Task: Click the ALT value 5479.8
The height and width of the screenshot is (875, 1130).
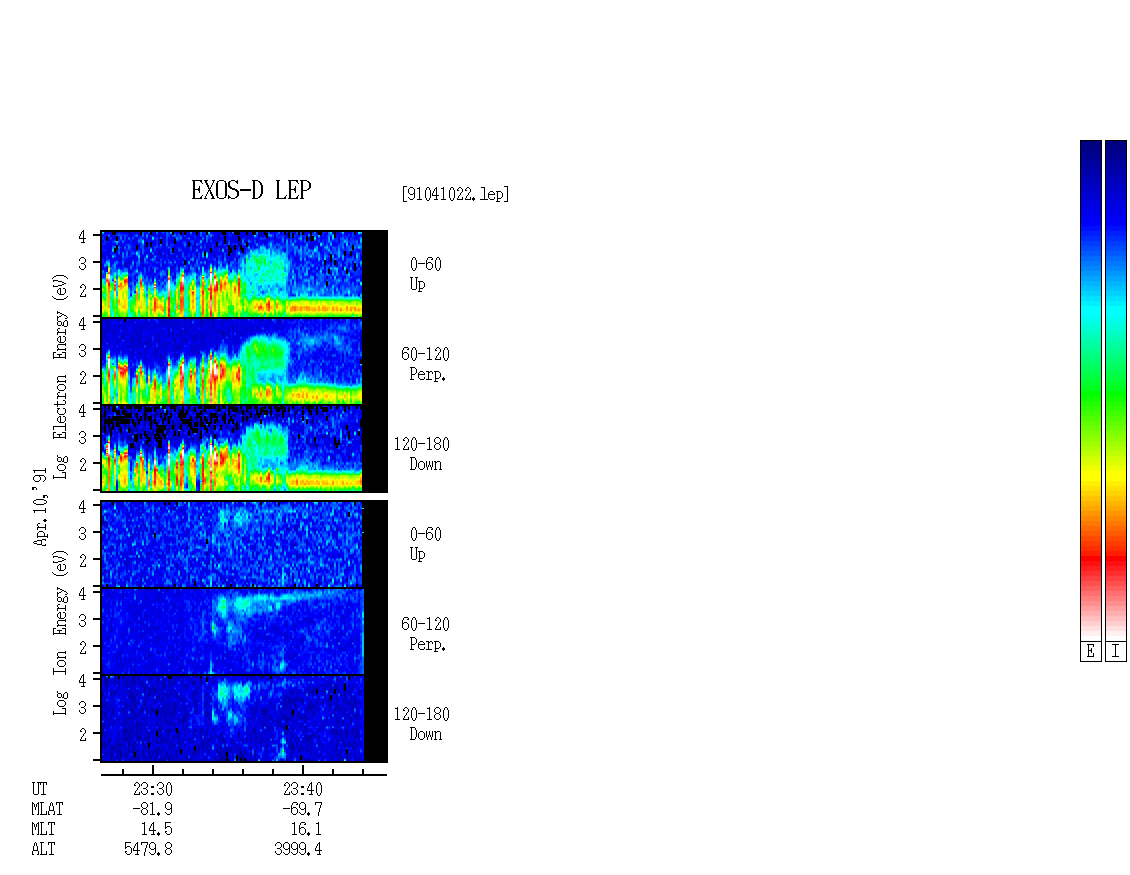Action: 148,849
